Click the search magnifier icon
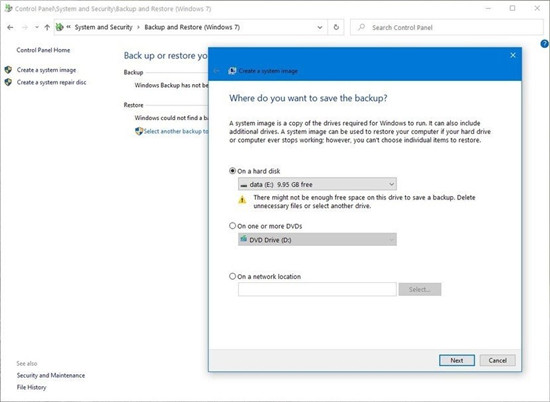The image size is (550, 402). (x=361, y=27)
